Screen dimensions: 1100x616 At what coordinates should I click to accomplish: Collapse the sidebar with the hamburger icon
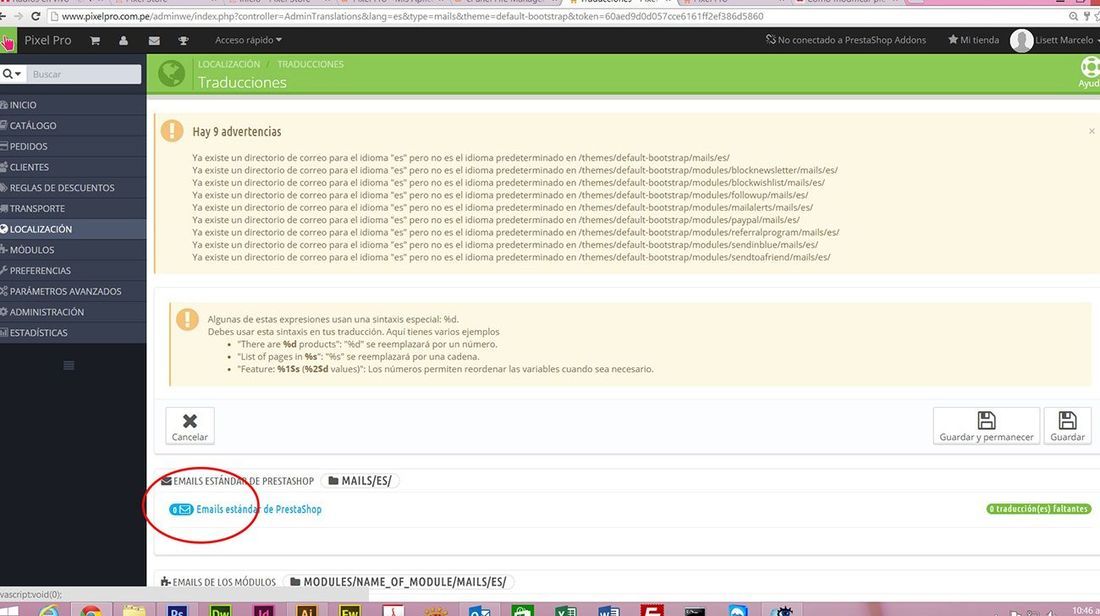coord(69,366)
